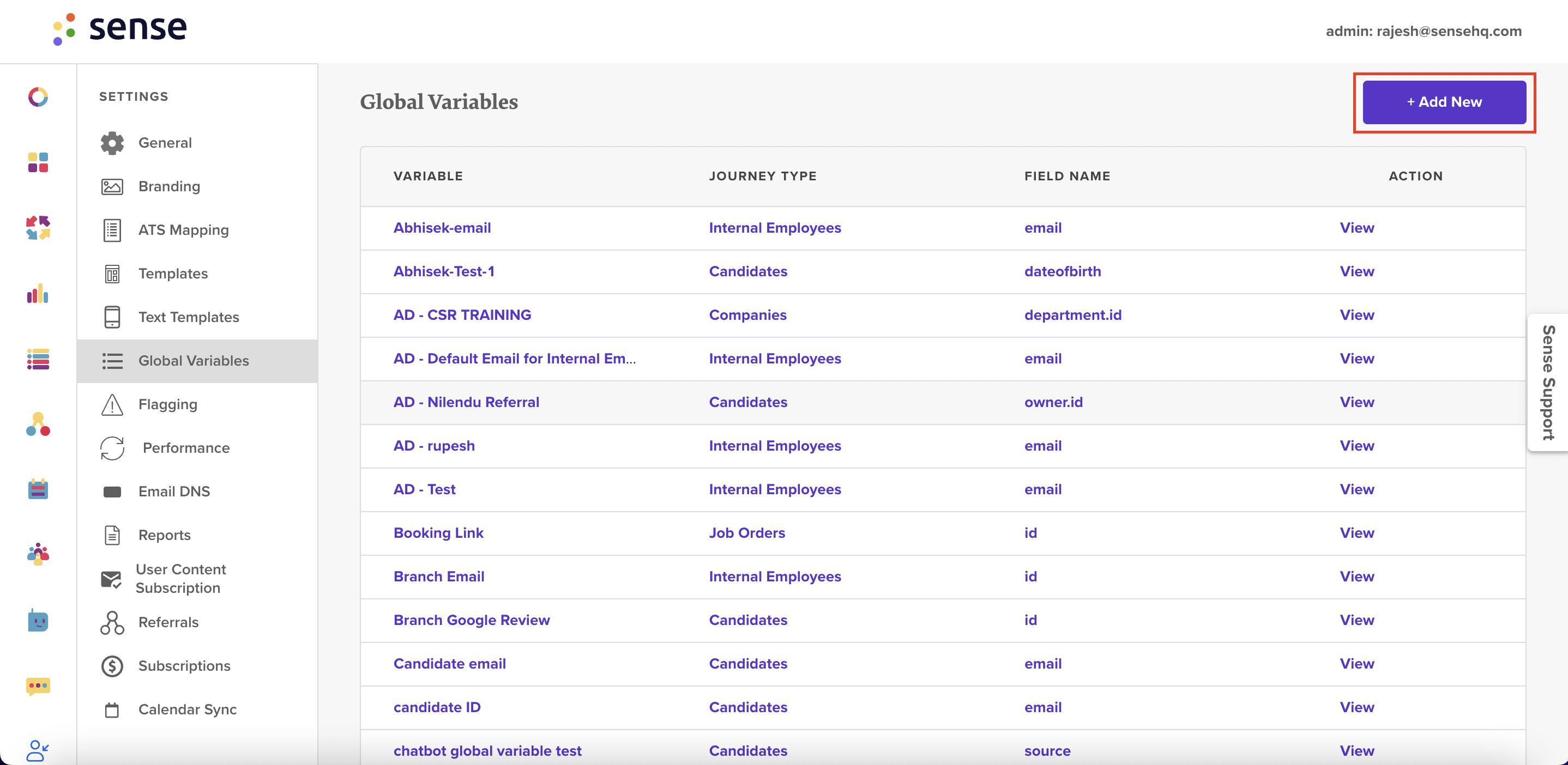Click the layout icon beside Templates
1568x765 pixels.
click(x=112, y=274)
